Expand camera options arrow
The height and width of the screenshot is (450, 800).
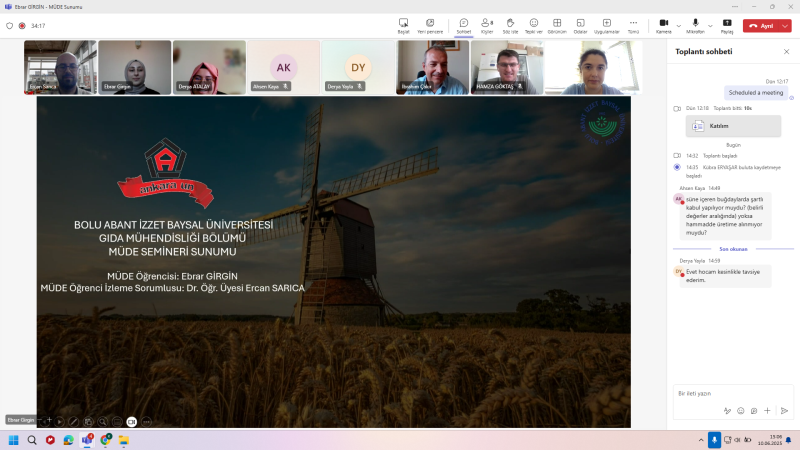[x=679, y=26]
